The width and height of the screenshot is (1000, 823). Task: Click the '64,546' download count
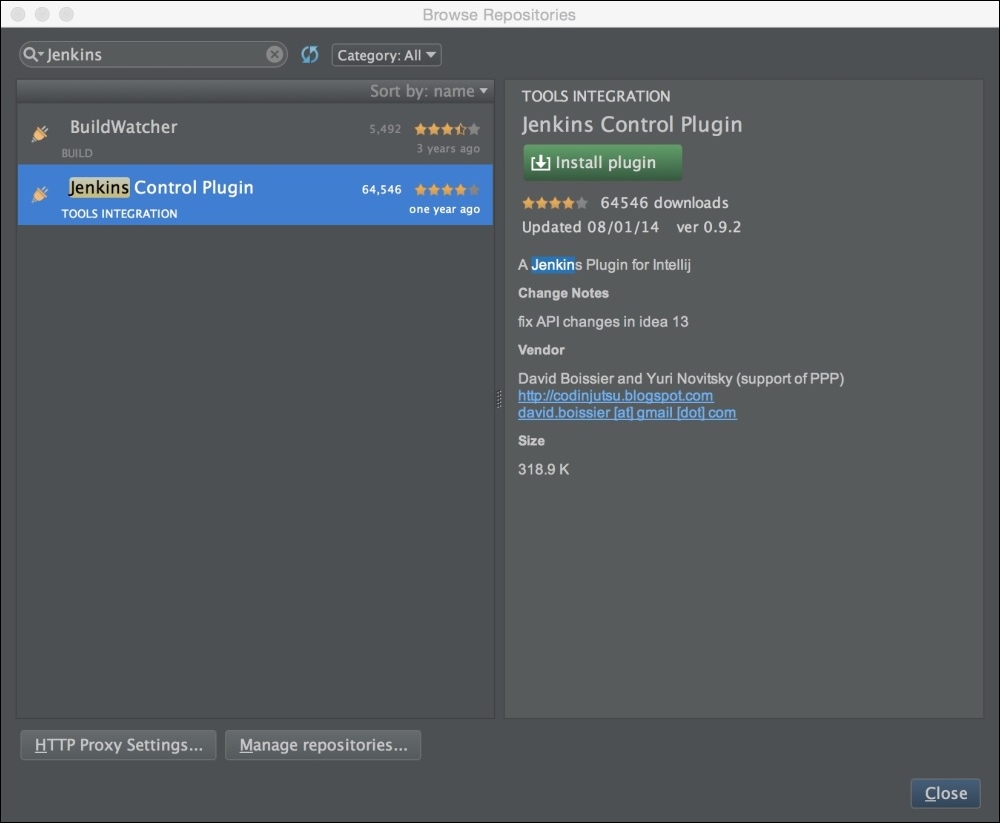click(x=381, y=189)
